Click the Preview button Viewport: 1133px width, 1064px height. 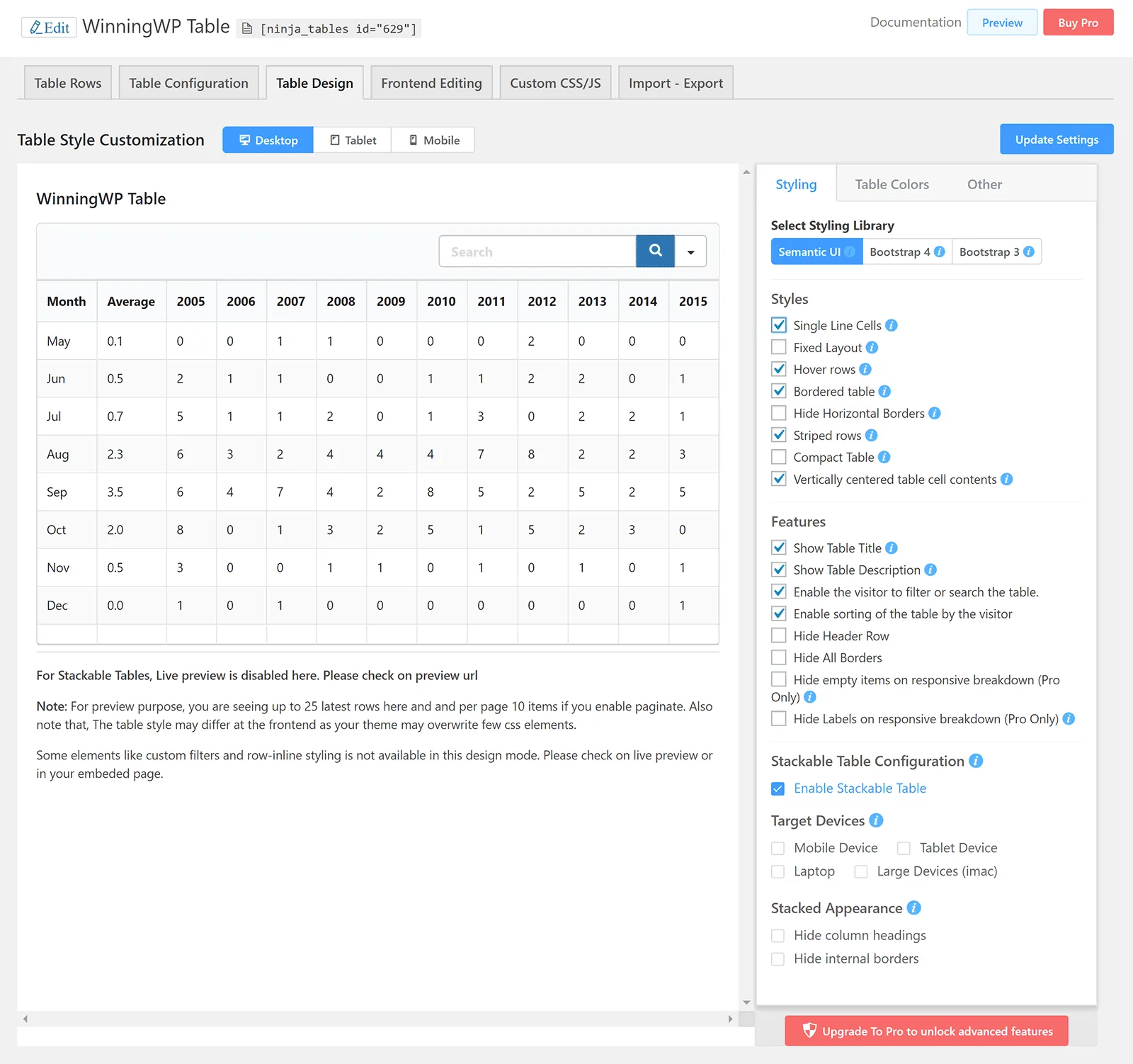pyautogui.click(x=1002, y=22)
